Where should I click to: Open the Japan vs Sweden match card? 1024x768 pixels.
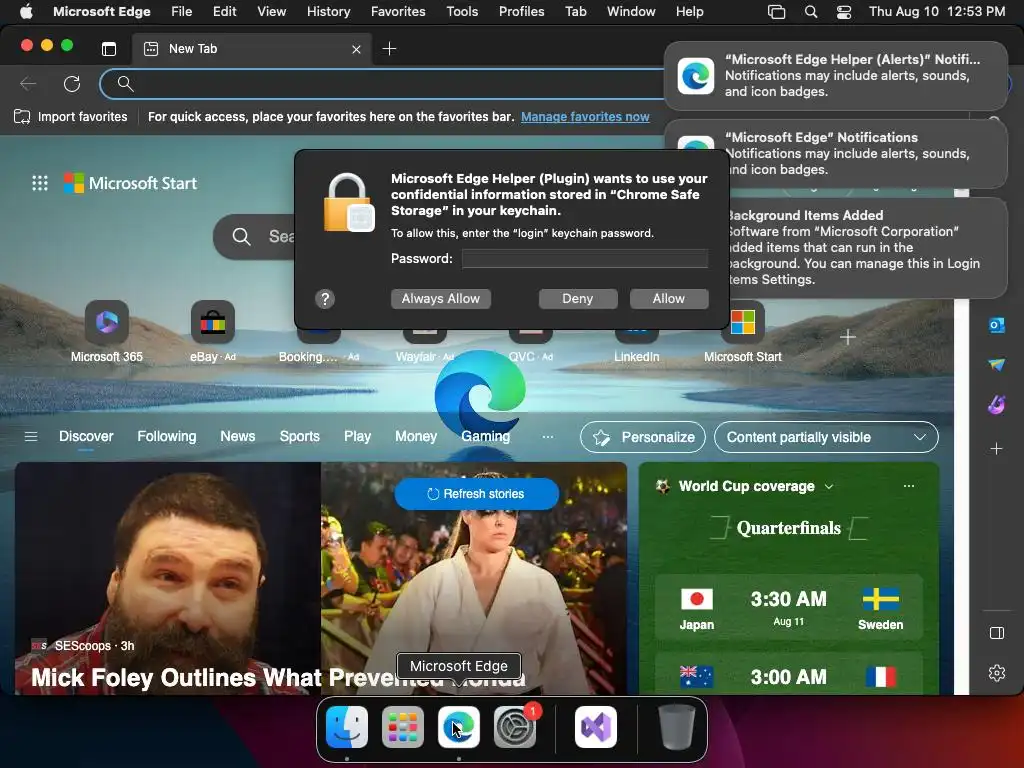pos(788,607)
